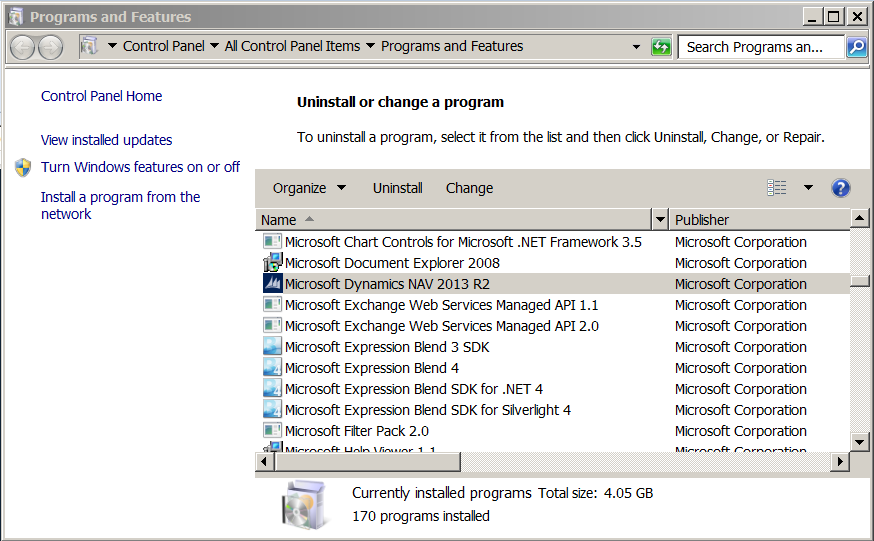The image size is (874, 541).
Task: Open Install a program from the network
Action: [x=120, y=205]
